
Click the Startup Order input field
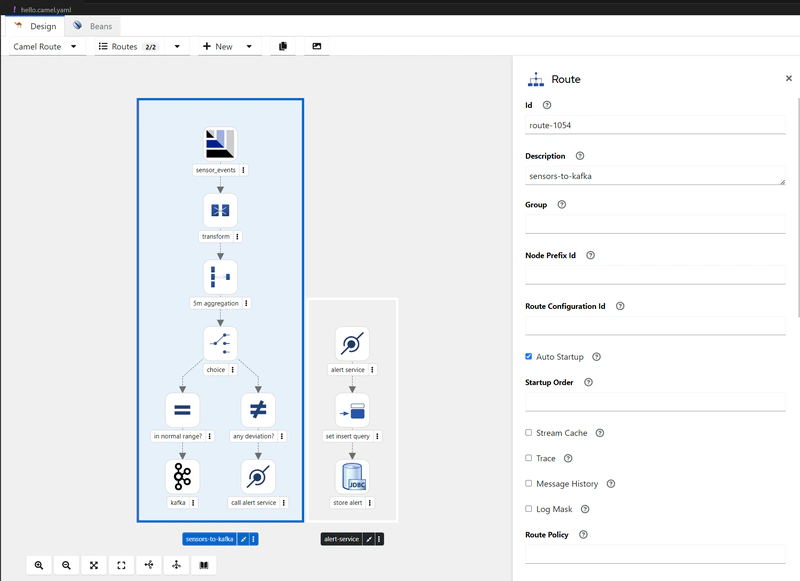655,401
